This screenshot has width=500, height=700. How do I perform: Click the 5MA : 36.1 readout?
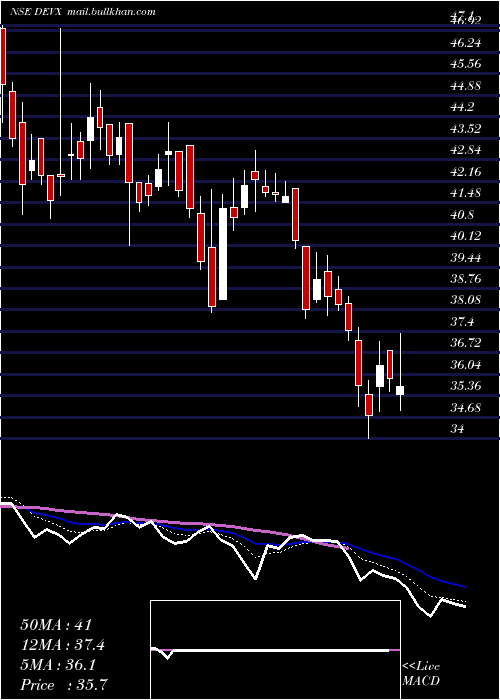[60, 665]
